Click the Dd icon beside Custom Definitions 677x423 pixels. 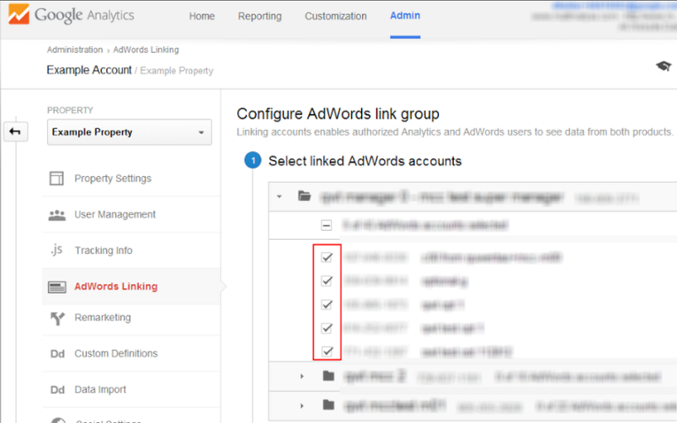[x=57, y=354]
